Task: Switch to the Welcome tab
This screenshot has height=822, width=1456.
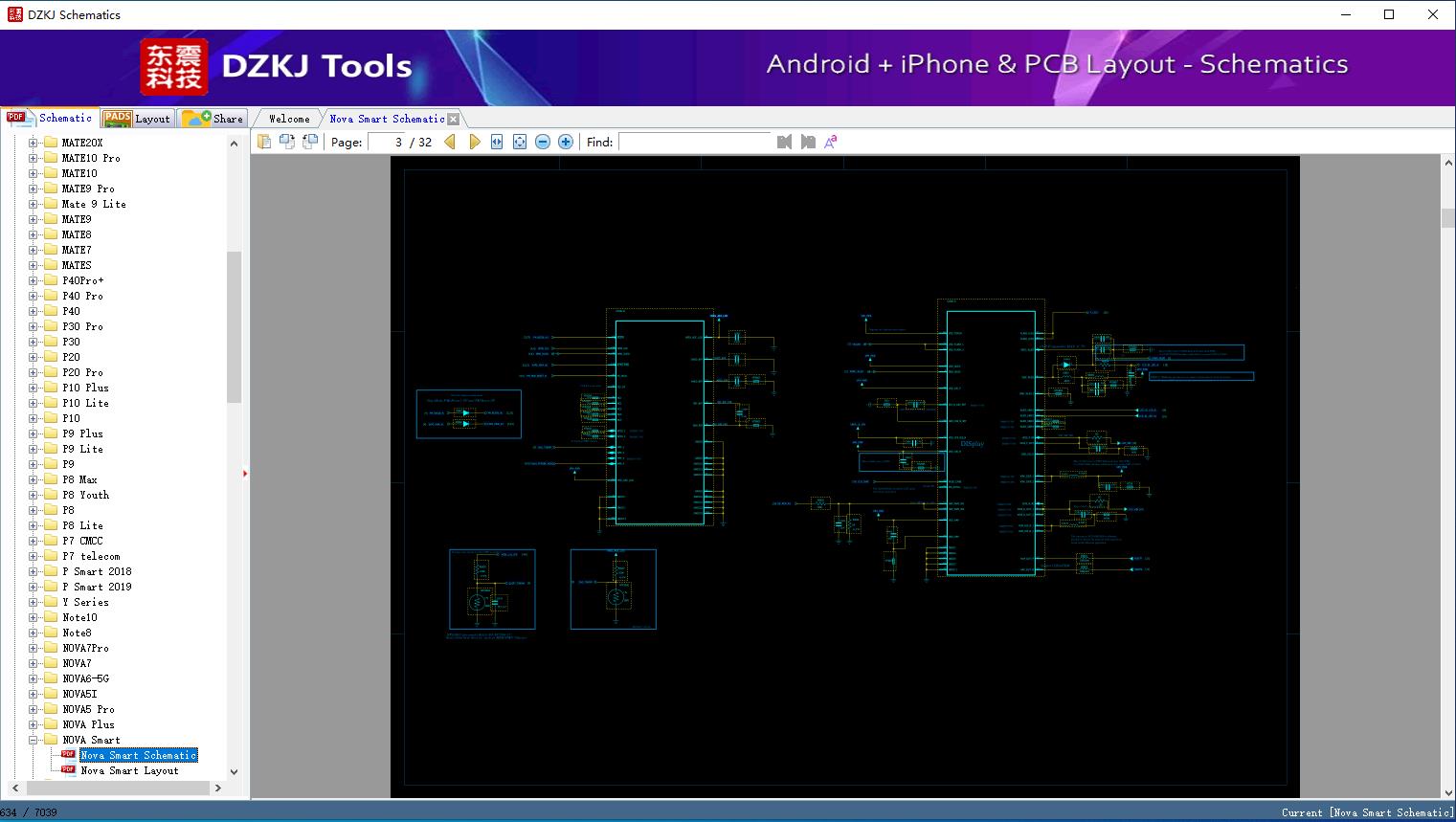Action: 286,118
